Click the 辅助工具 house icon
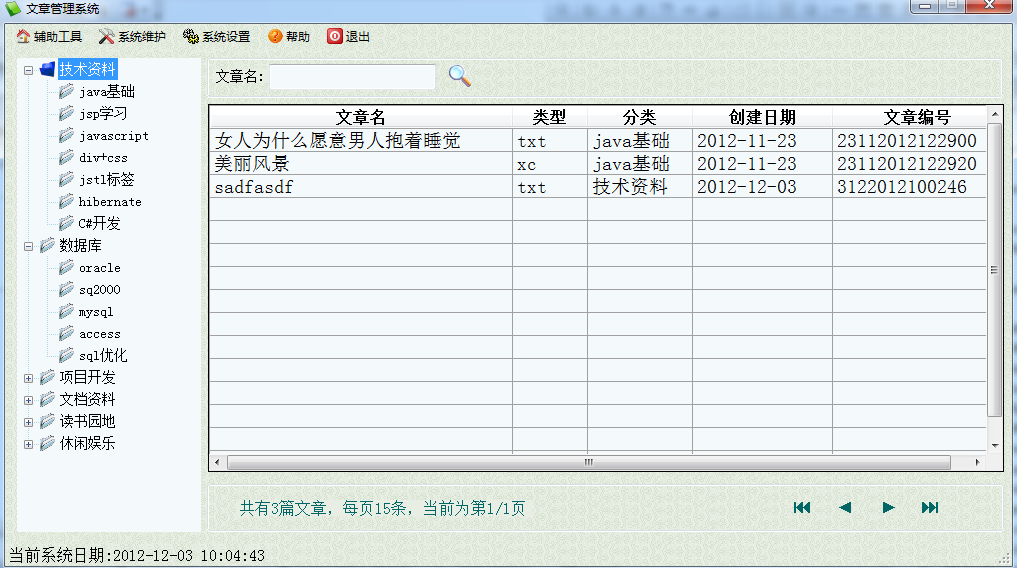Viewport: 1017px width, 568px height. 23,36
